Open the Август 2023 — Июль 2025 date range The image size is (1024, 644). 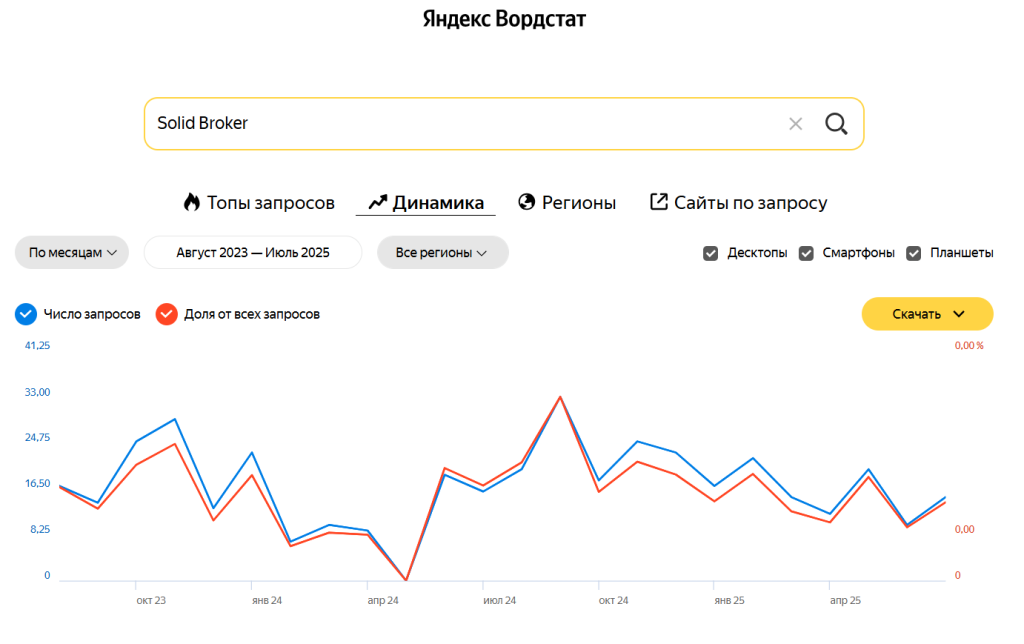coord(253,253)
